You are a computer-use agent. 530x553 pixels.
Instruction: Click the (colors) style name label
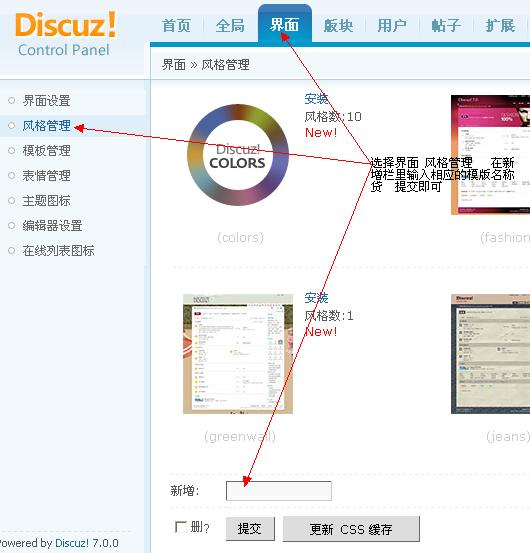click(x=240, y=238)
